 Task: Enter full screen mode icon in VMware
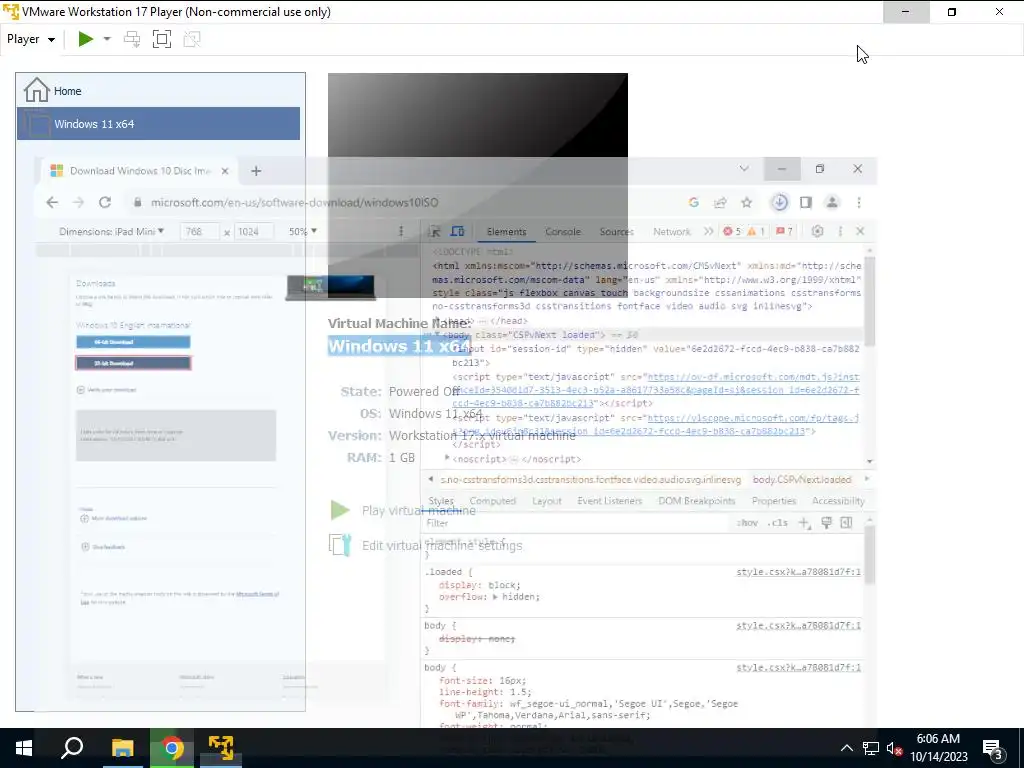(x=162, y=39)
